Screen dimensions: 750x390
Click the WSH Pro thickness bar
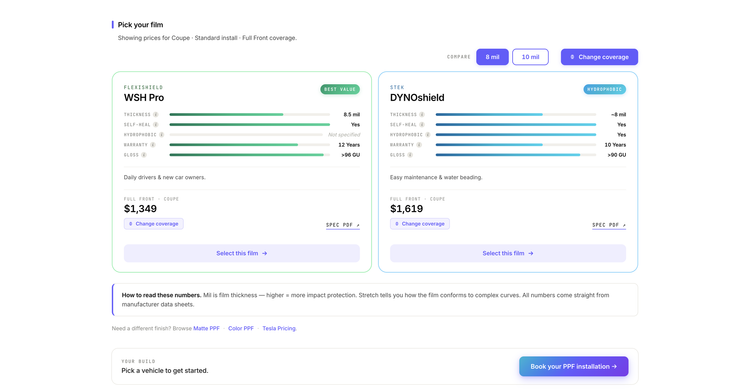(x=250, y=114)
